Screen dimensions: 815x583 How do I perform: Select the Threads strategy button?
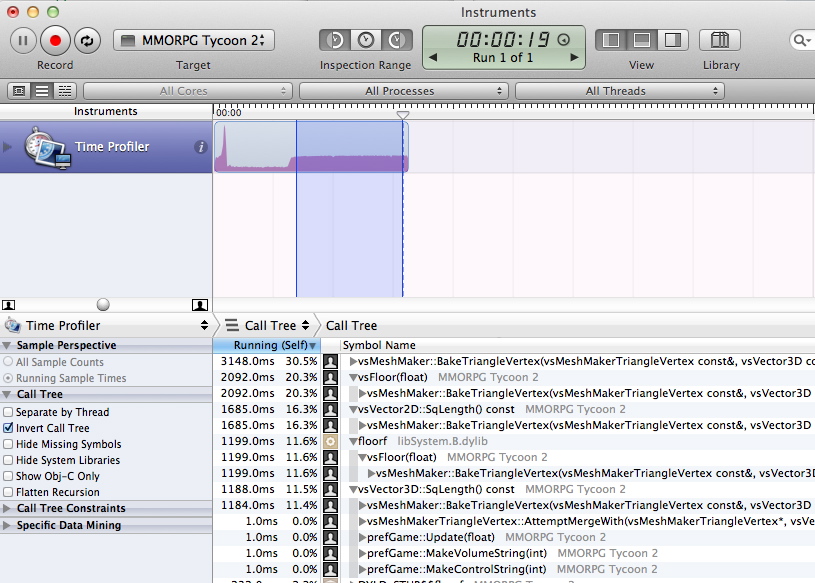(x=65, y=91)
